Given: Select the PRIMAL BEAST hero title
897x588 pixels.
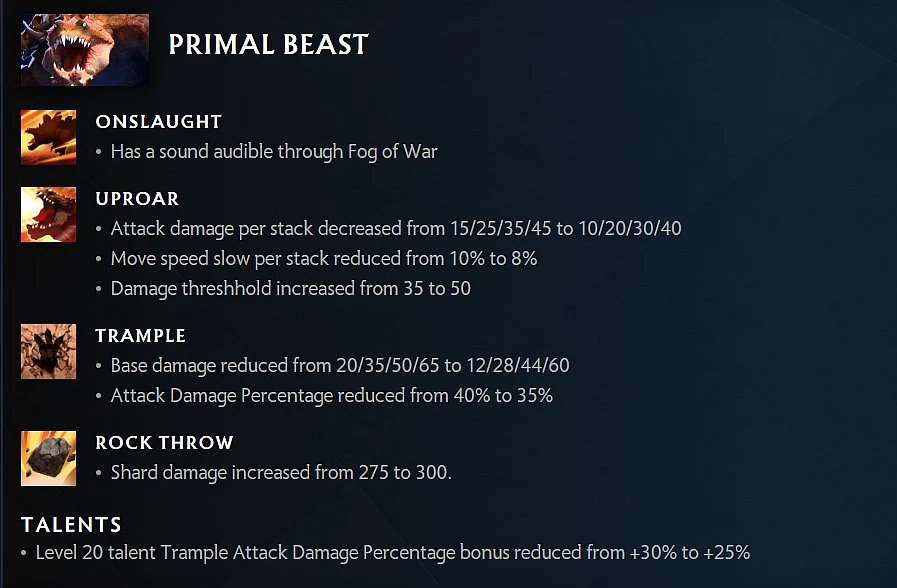Looking at the screenshot, I should 268,45.
